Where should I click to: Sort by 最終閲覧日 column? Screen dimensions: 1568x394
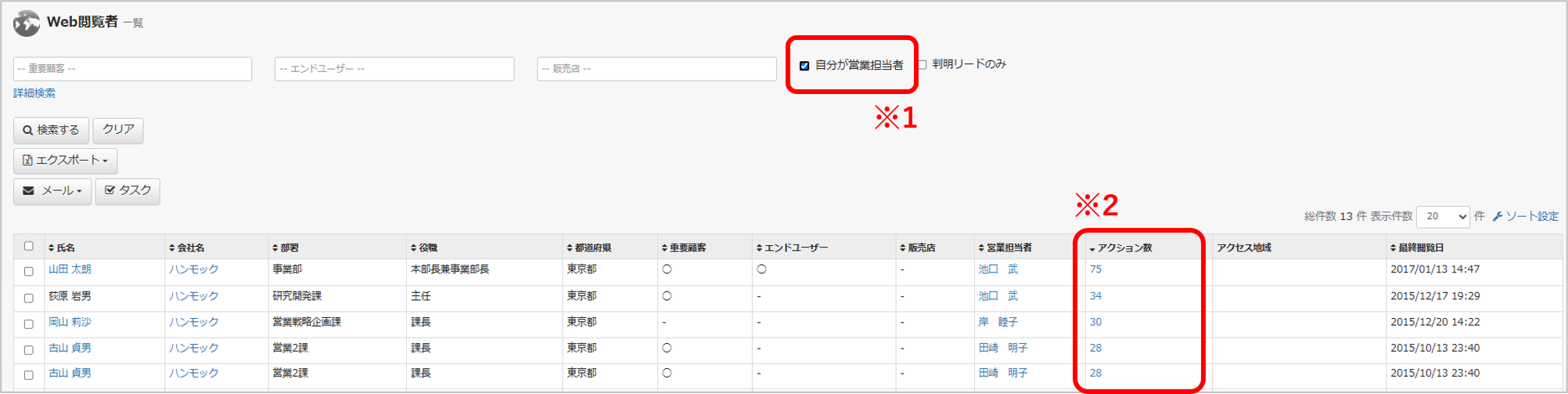click(x=1416, y=248)
